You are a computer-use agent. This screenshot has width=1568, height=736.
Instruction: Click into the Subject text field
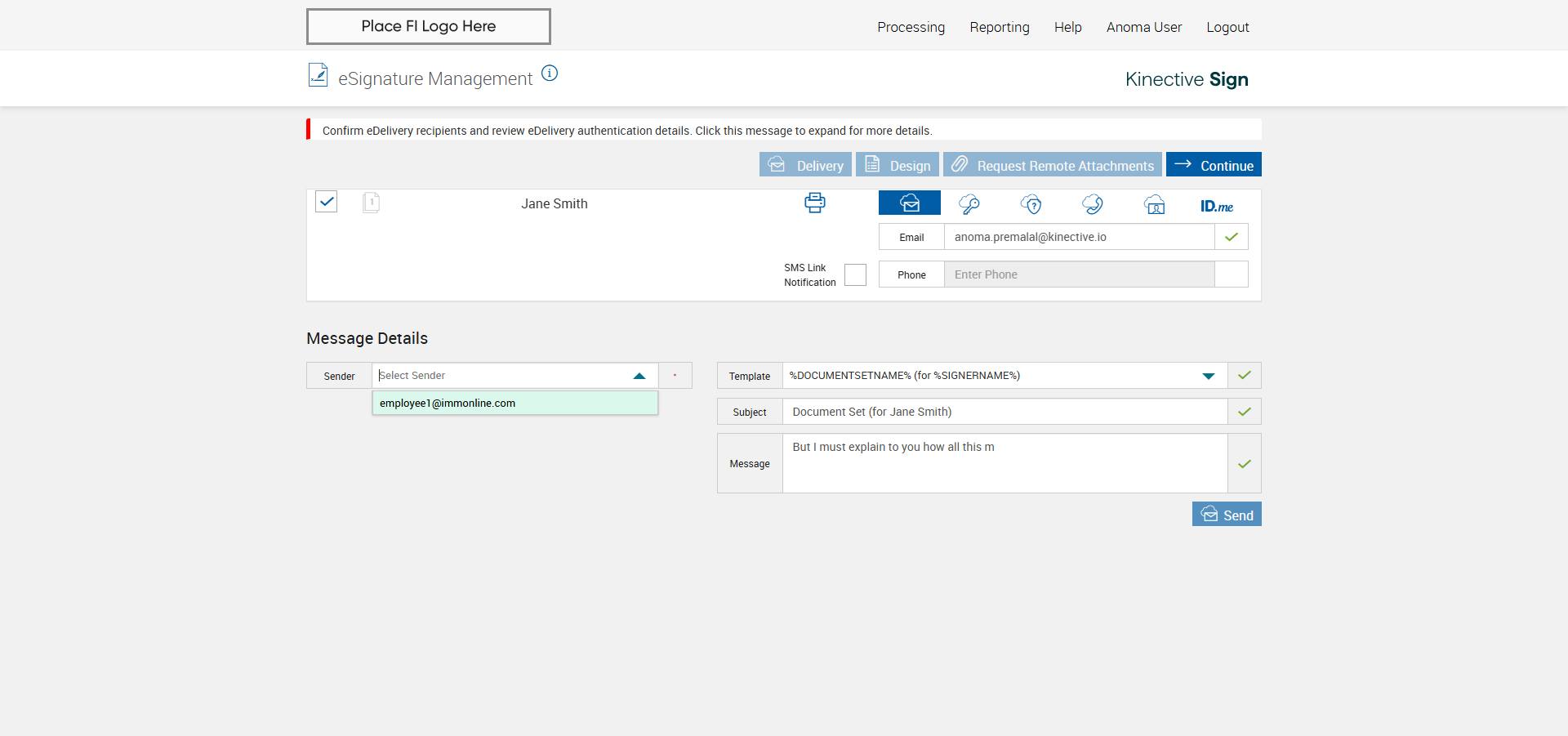click(1004, 412)
